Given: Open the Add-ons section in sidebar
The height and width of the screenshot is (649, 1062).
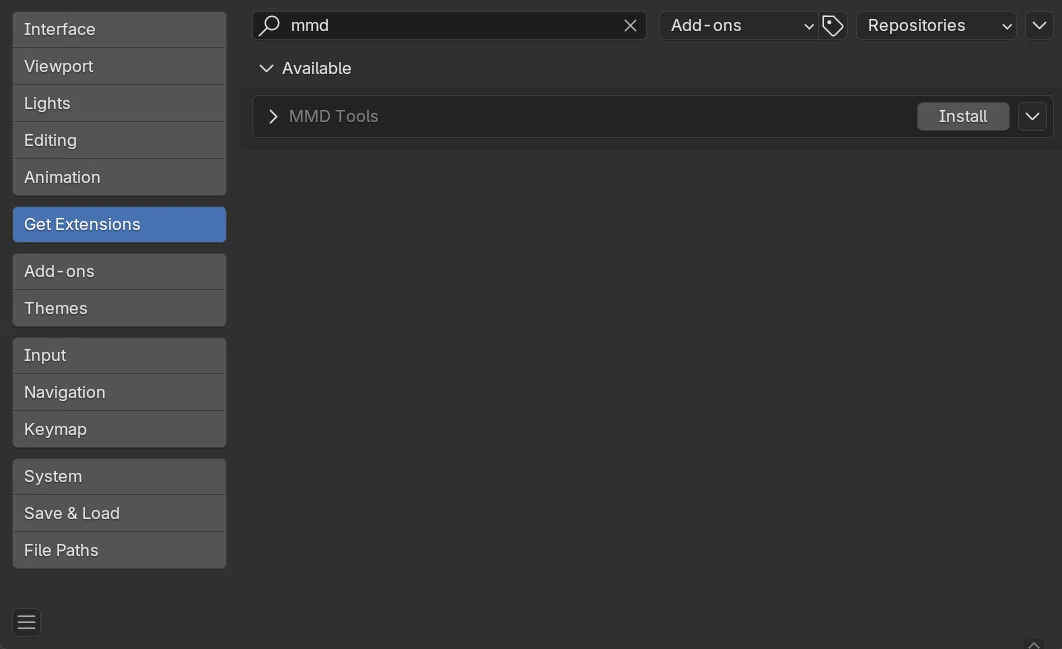Looking at the screenshot, I should [x=119, y=271].
